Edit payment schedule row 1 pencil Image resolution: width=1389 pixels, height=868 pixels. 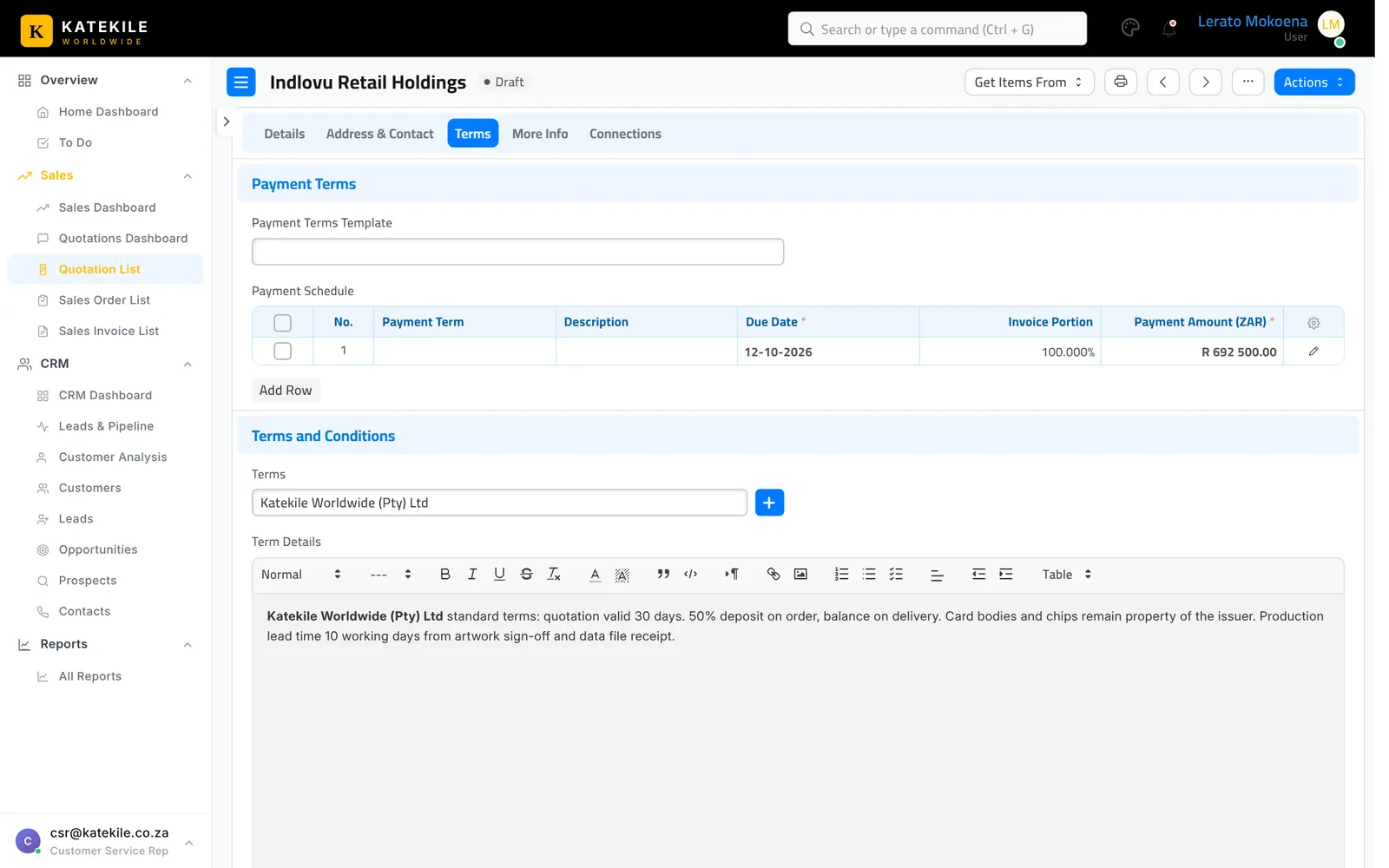[1313, 352]
